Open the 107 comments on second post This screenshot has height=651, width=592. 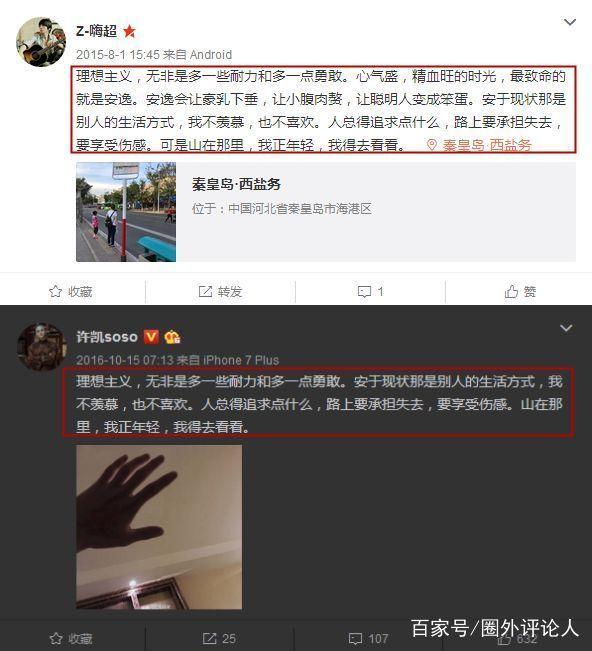point(368,639)
